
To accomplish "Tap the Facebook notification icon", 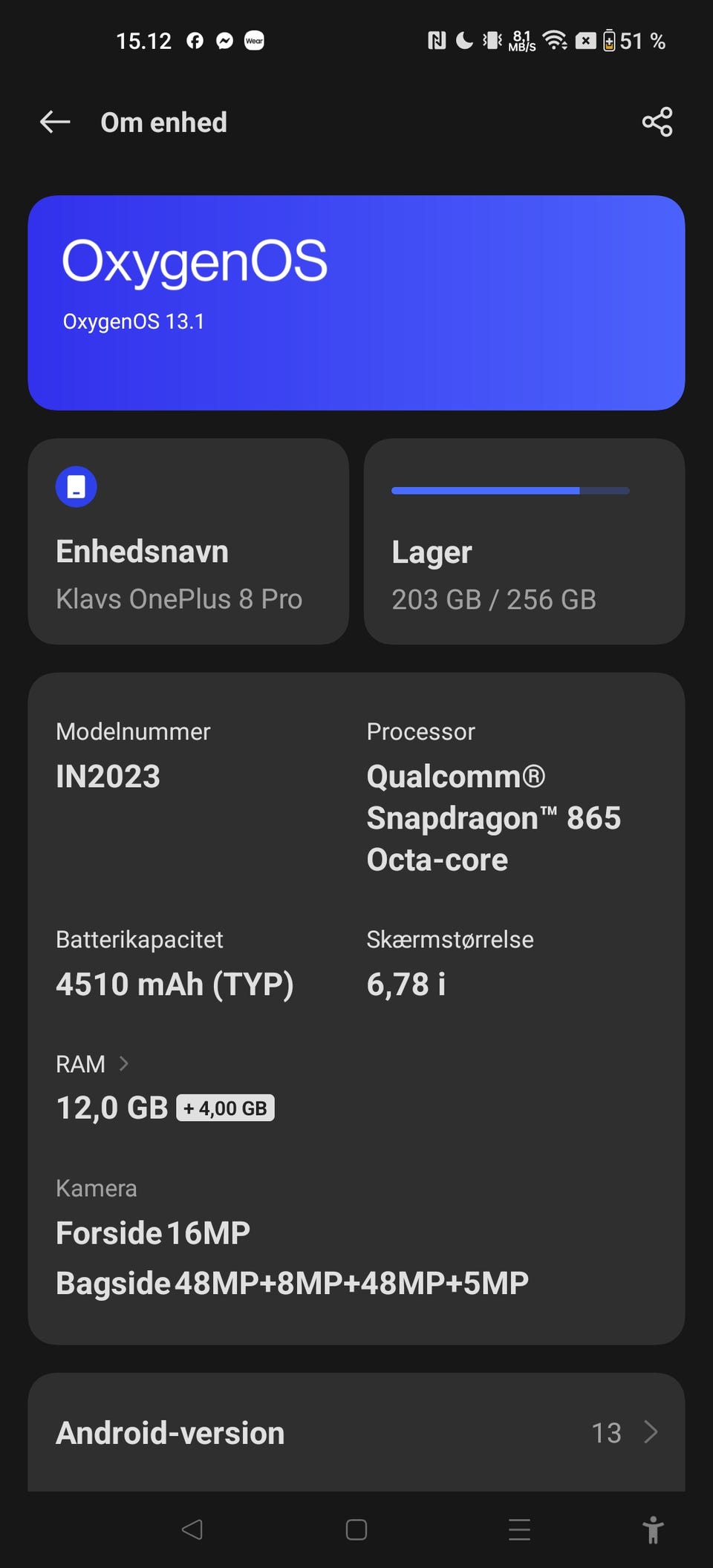I will click(195, 41).
